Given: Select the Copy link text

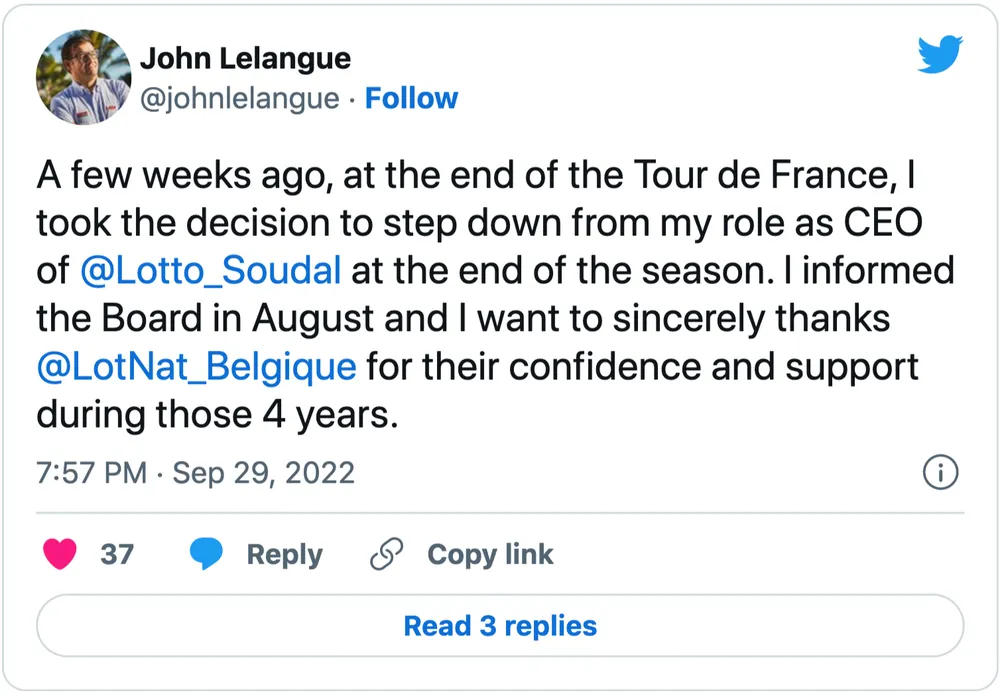Looking at the screenshot, I should tap(490, 554).
